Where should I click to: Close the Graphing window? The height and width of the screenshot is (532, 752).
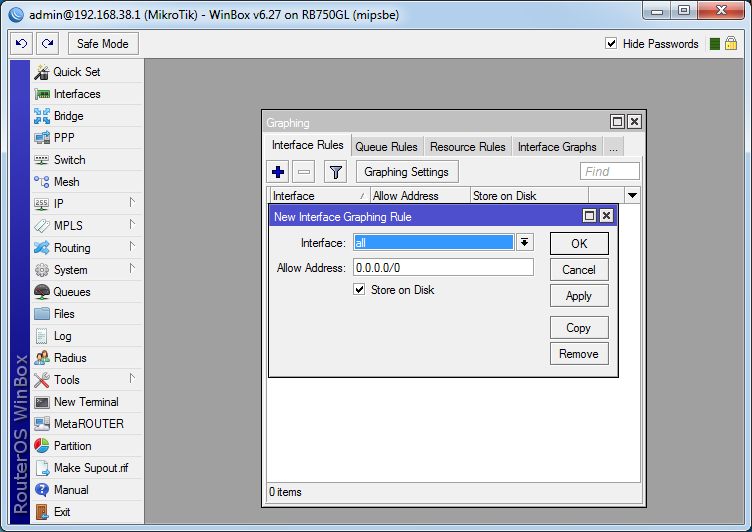pos(634,122)
